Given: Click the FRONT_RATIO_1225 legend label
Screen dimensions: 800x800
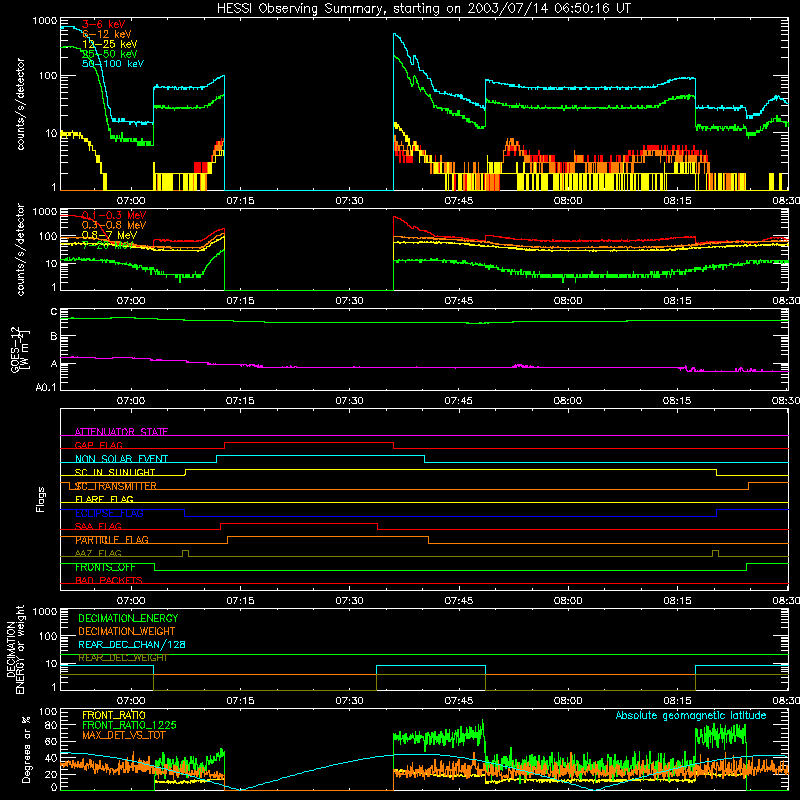Looking at the screenshot, I should (x=129, y=725).
